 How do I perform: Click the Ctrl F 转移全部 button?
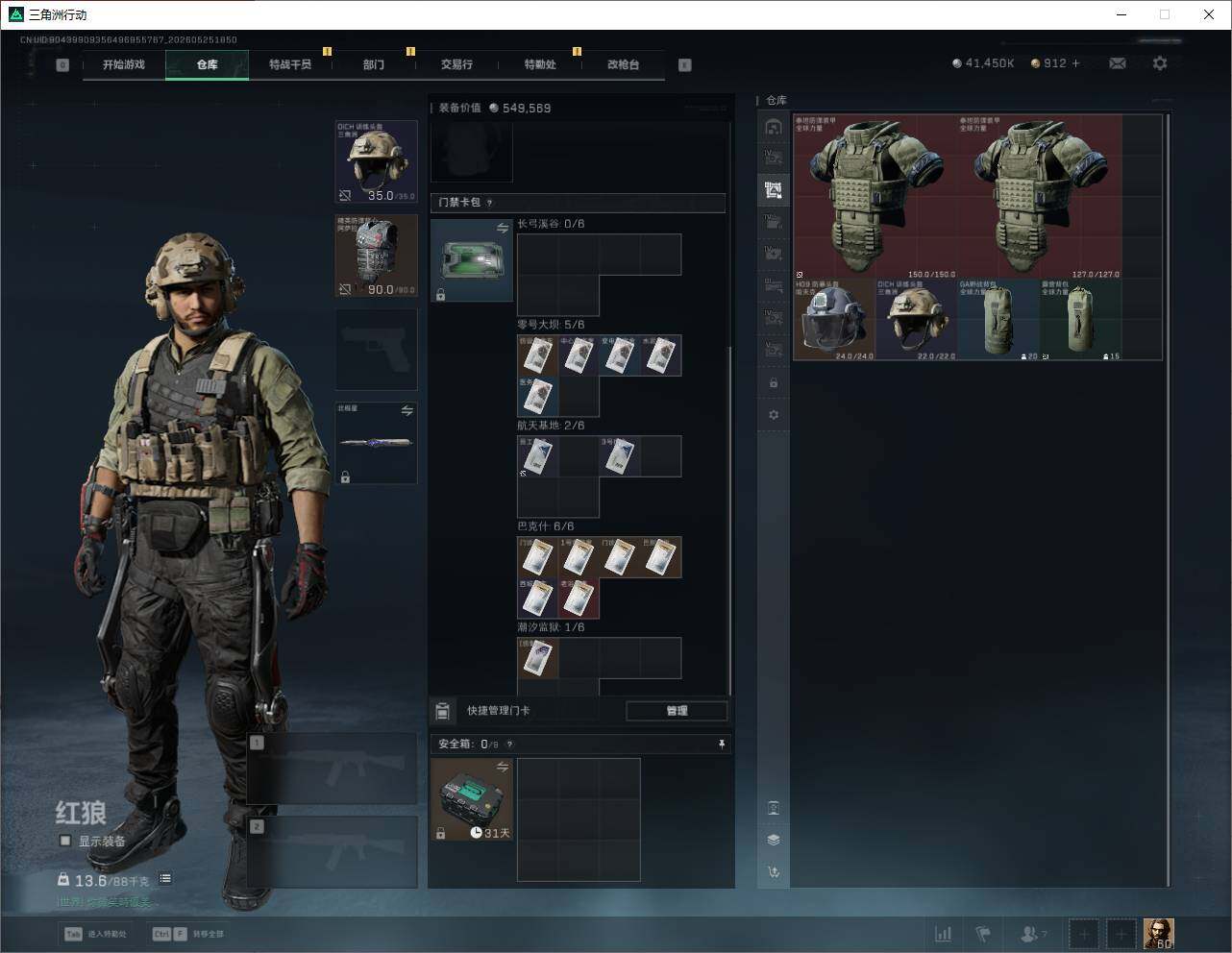tap(188, 934)
